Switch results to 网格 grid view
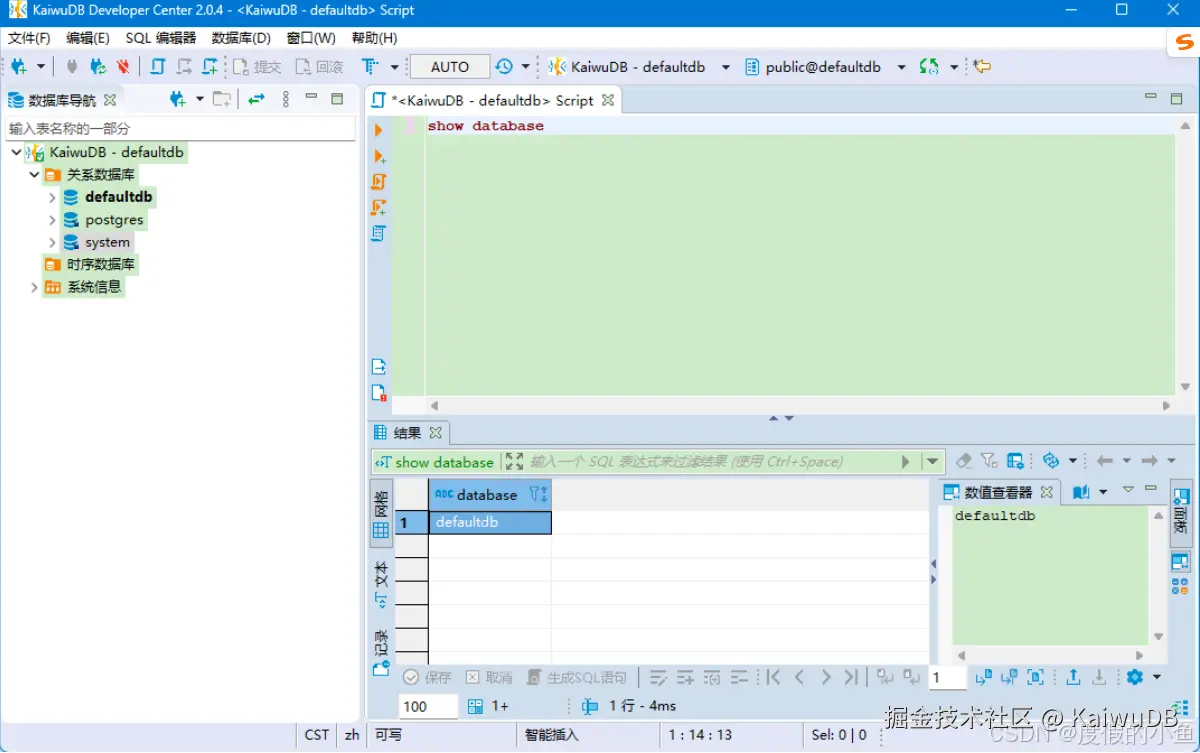The image size is (1200, 753). point(381,514)
